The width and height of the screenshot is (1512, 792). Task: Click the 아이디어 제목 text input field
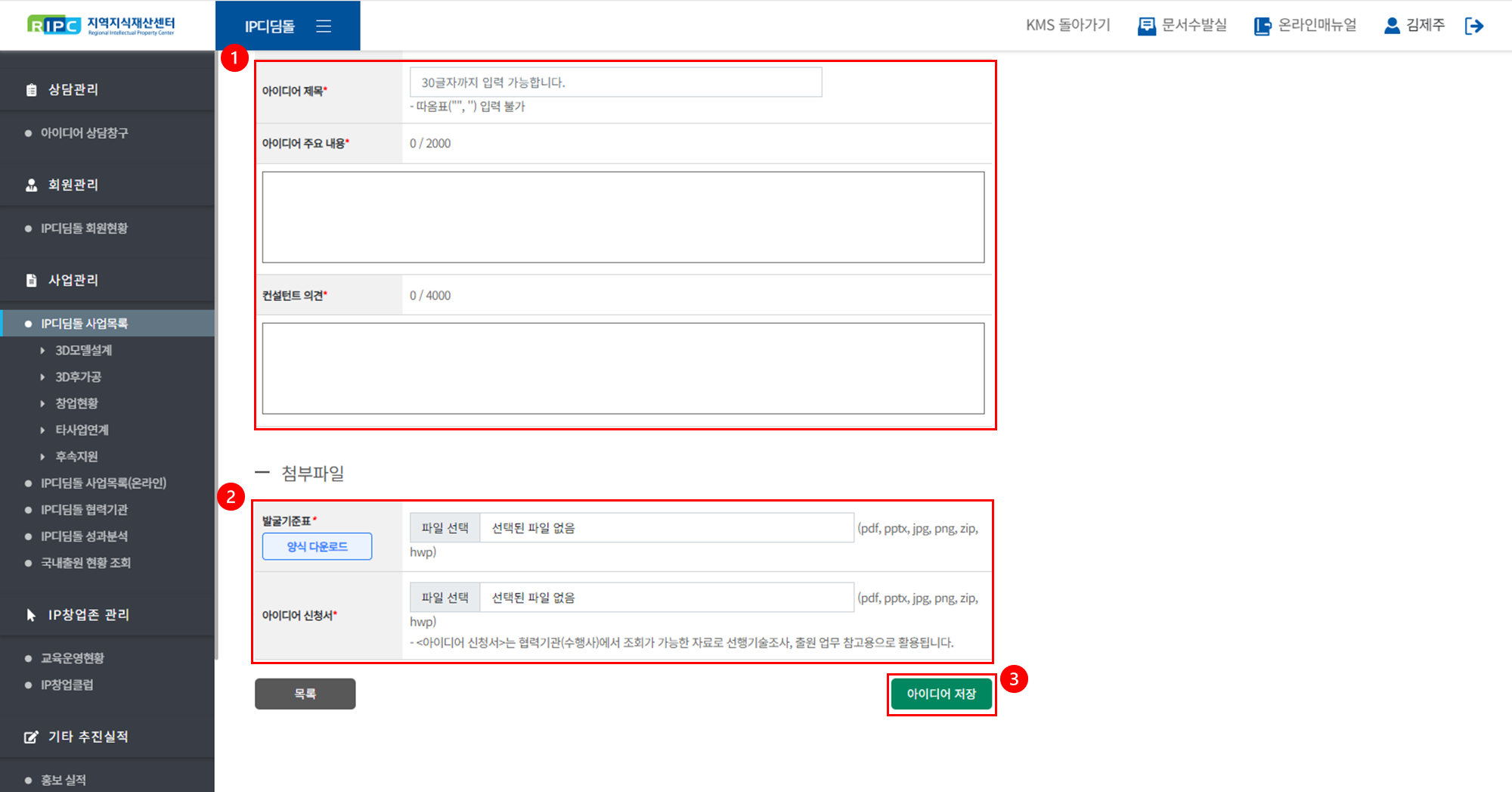pyautogui.click(x=615, y=82)
